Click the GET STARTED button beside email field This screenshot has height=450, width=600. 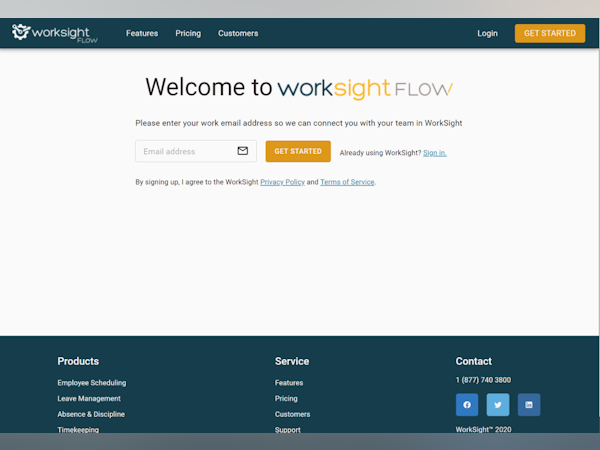(298, 151)
